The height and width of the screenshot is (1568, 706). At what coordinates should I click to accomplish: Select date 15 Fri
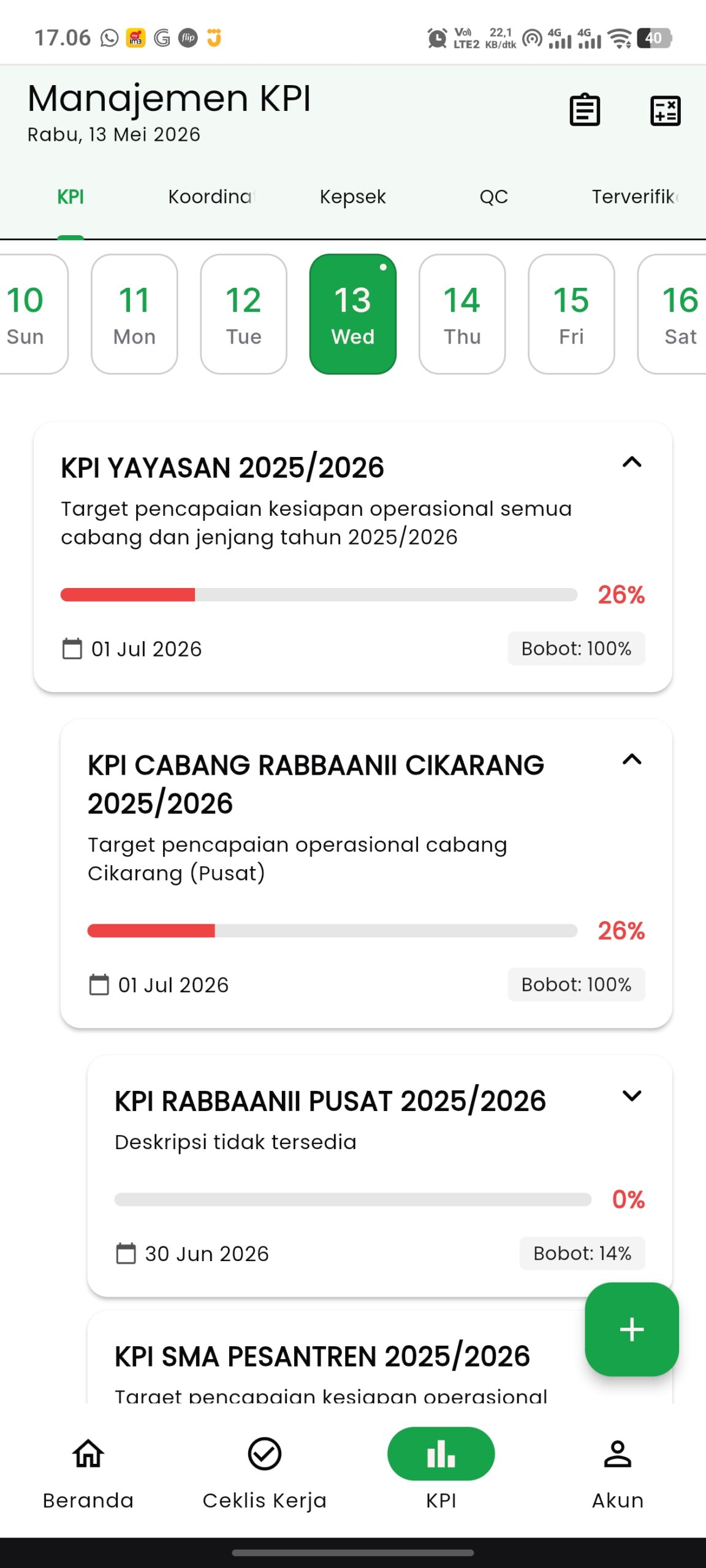point(571,314)
